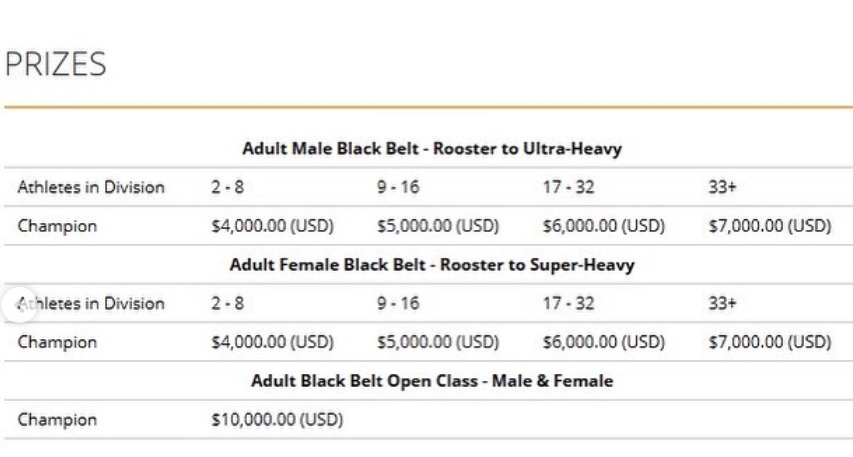Click the 2 - 8 cell in the Female table
The height and width of the screenshot is (457, 853).
227,303
